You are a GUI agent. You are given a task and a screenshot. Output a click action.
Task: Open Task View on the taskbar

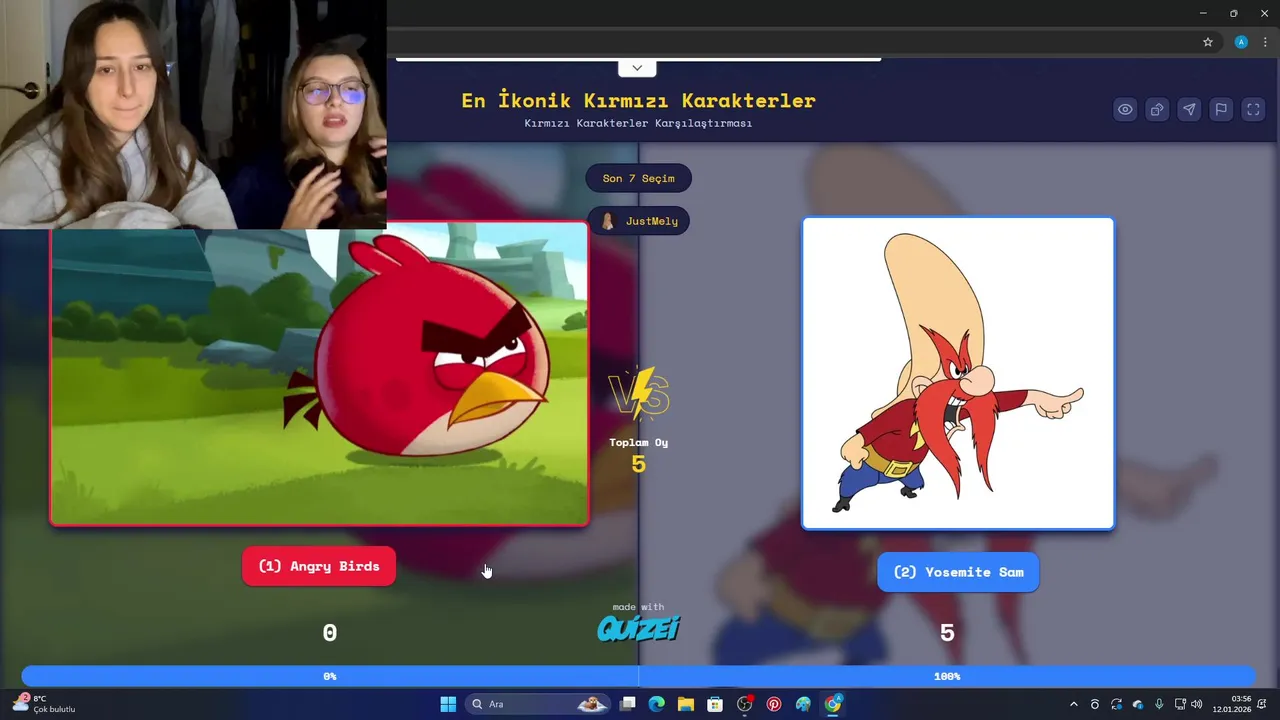(x=627, y=704)
